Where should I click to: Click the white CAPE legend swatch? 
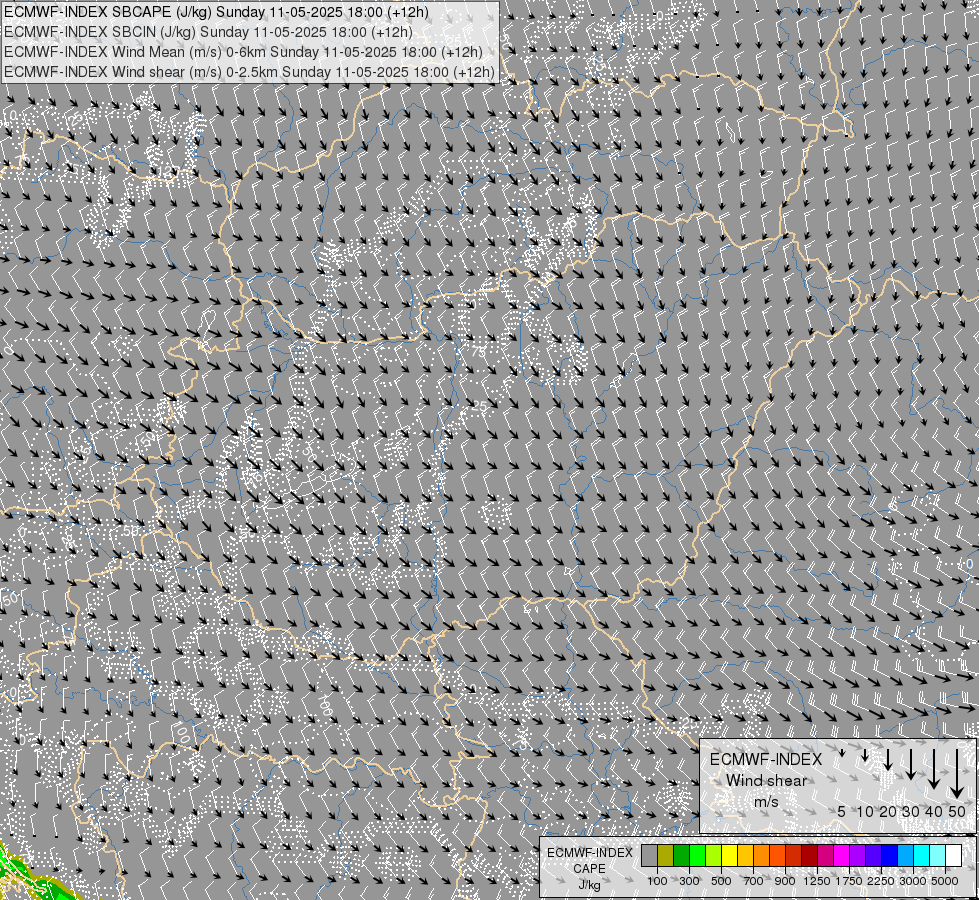coord(953,856)
